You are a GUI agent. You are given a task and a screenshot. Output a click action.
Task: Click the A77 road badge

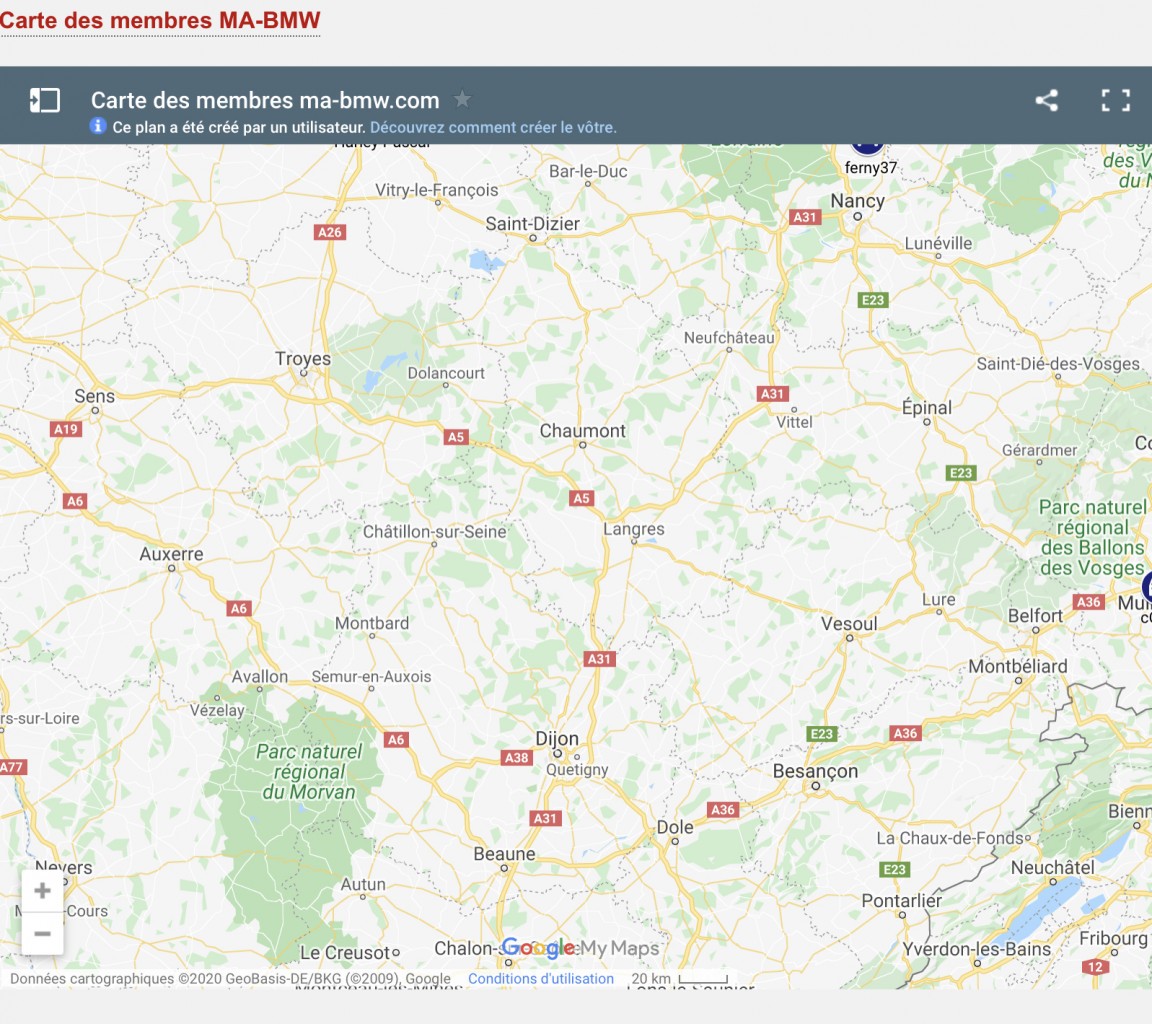[12, 767]
